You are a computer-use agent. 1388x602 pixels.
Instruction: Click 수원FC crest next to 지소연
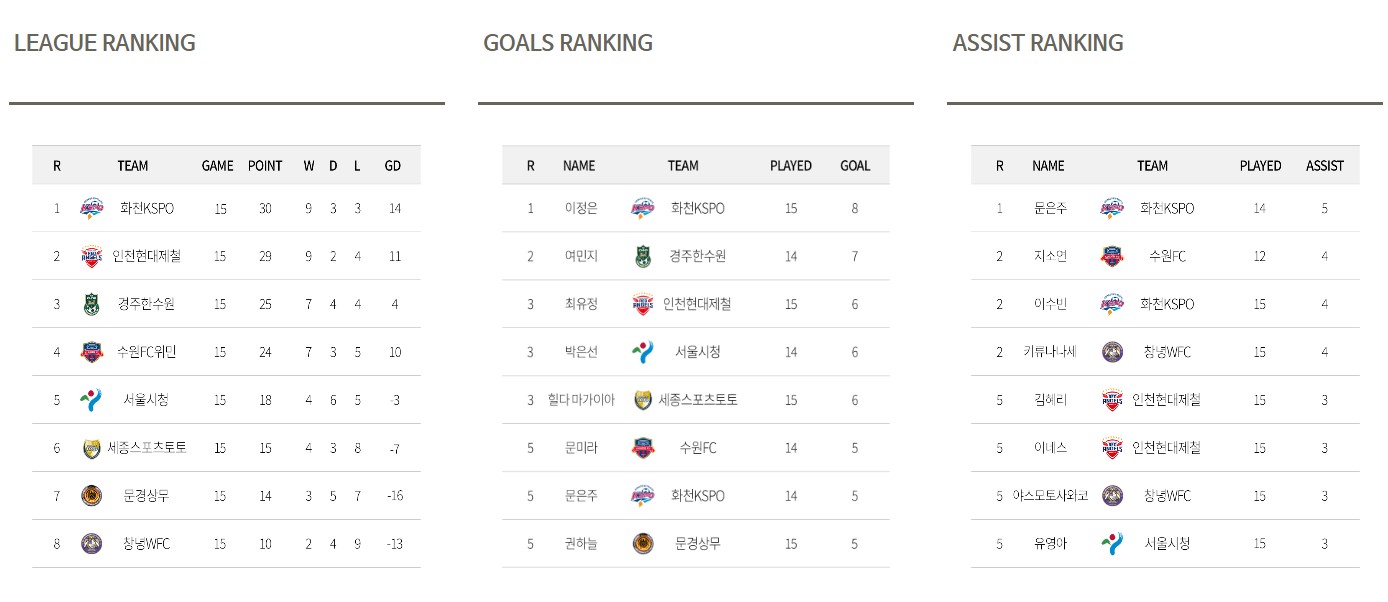tap(1111, 256)
